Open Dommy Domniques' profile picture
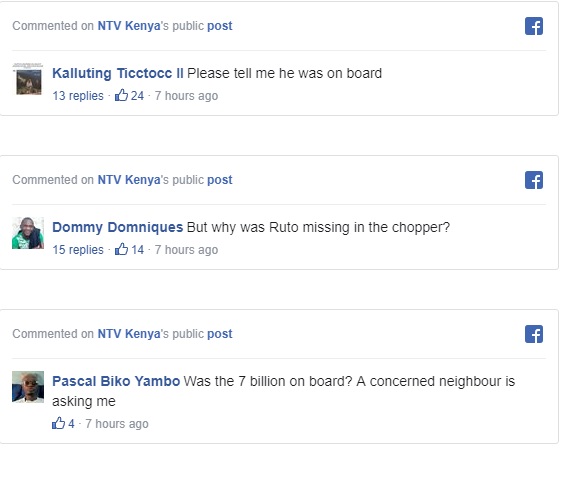 28,233
